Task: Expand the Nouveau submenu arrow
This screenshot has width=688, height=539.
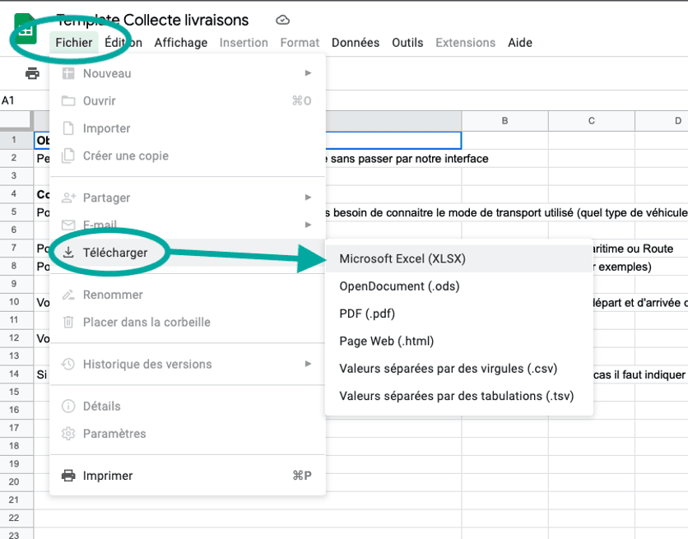Action: (308, 73)
